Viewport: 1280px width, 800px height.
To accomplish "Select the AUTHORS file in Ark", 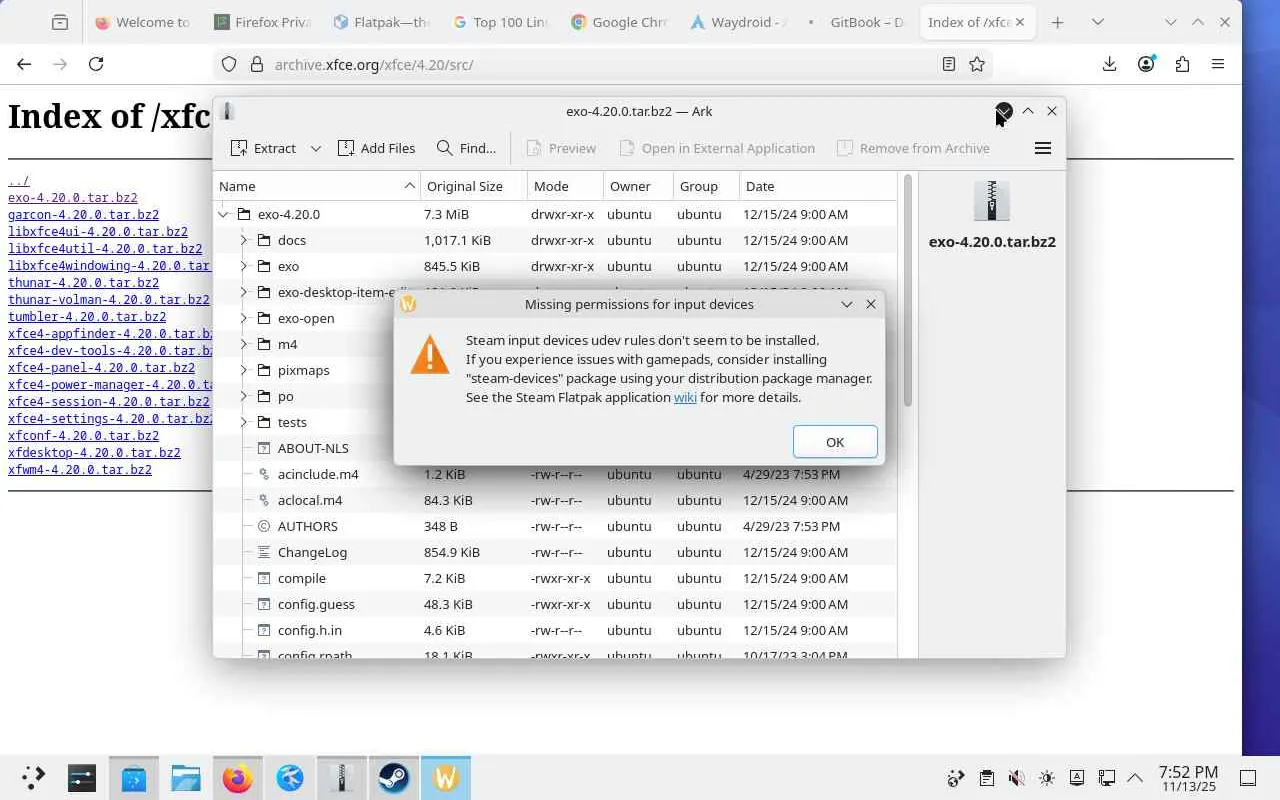I will point(555,526).
